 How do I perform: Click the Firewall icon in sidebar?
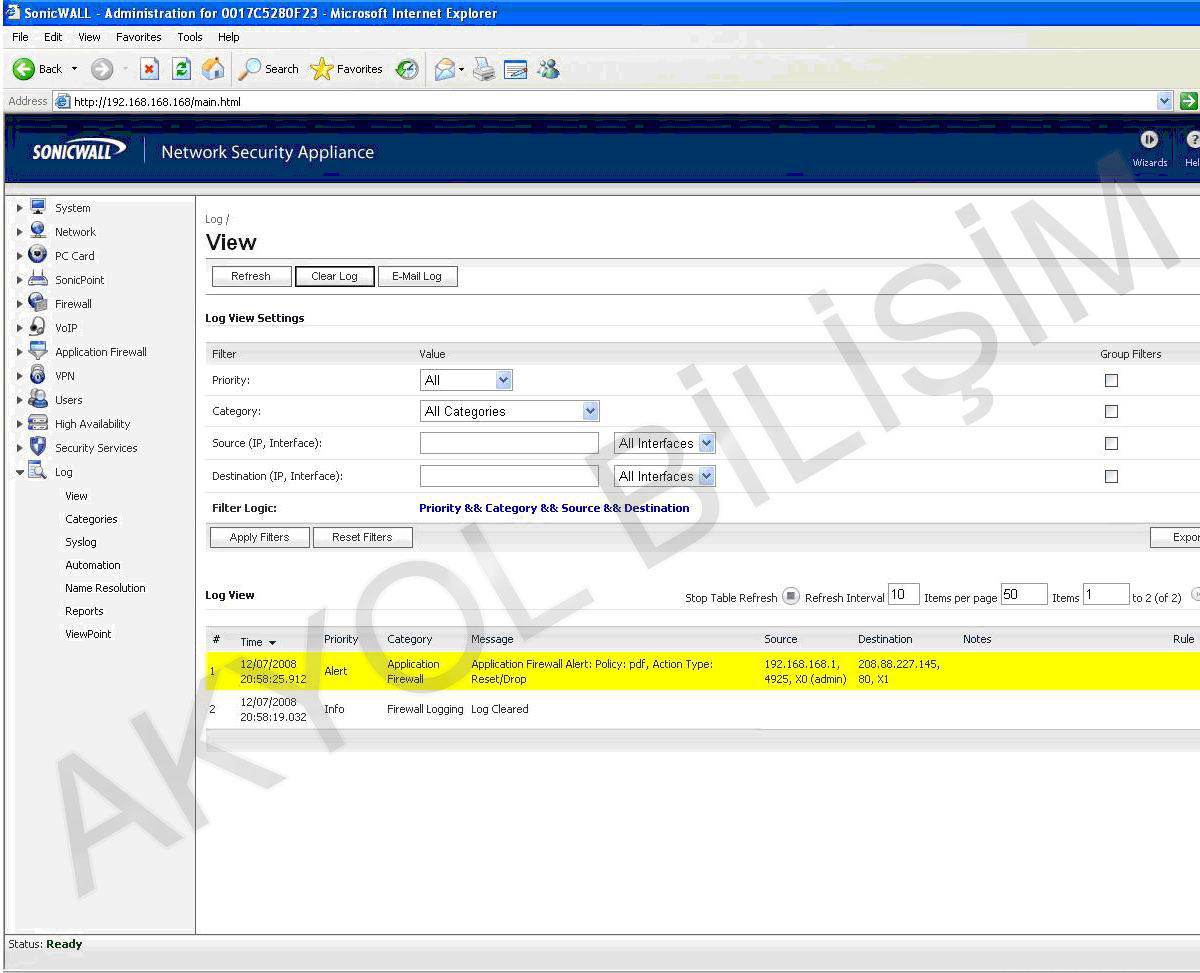[x=38, y=303]
